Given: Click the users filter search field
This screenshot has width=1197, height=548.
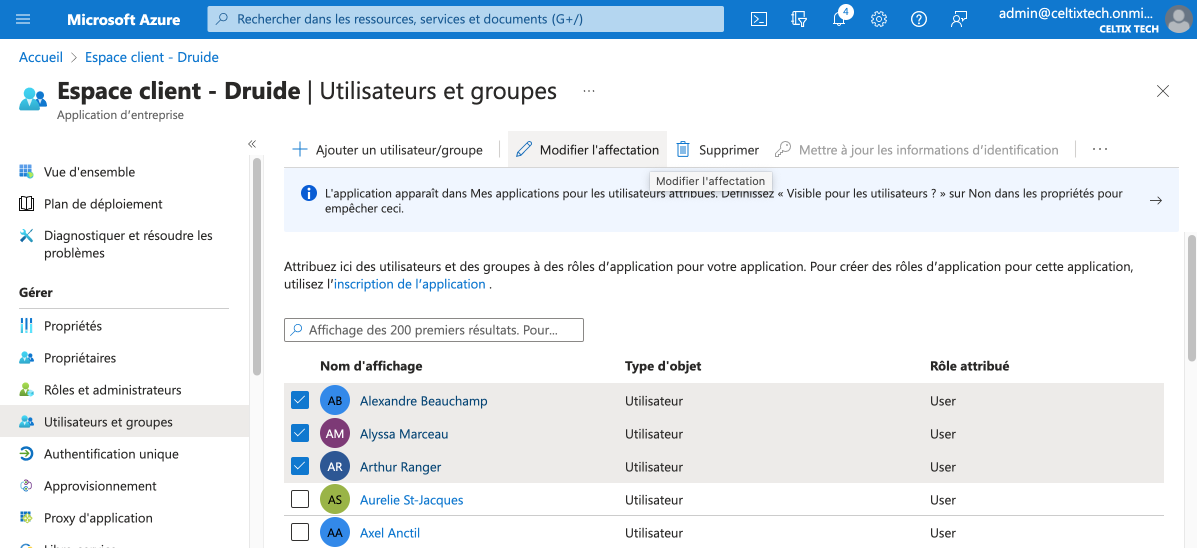Looking at the screenshot, I should click(x=434, y=330).
